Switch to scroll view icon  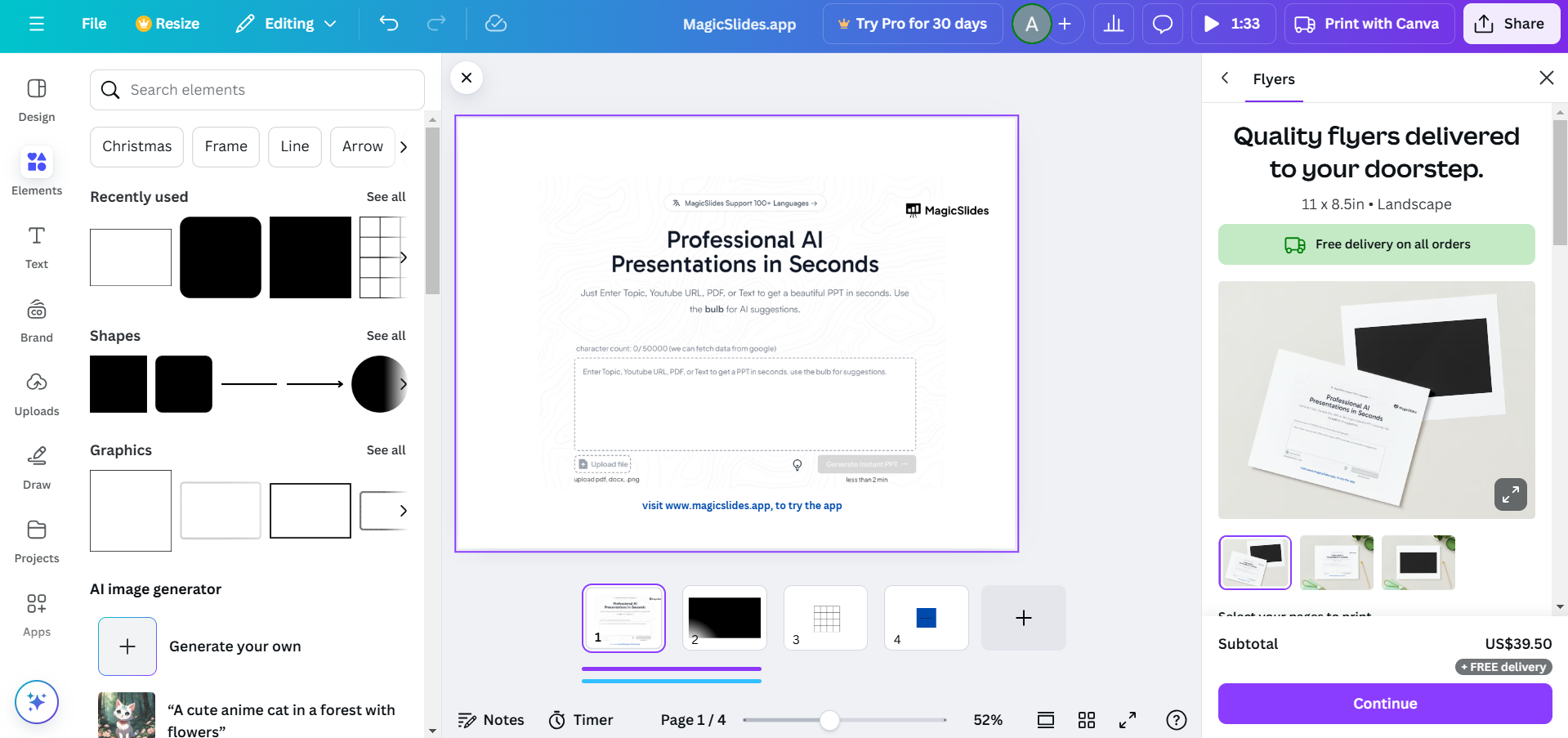1046,720
